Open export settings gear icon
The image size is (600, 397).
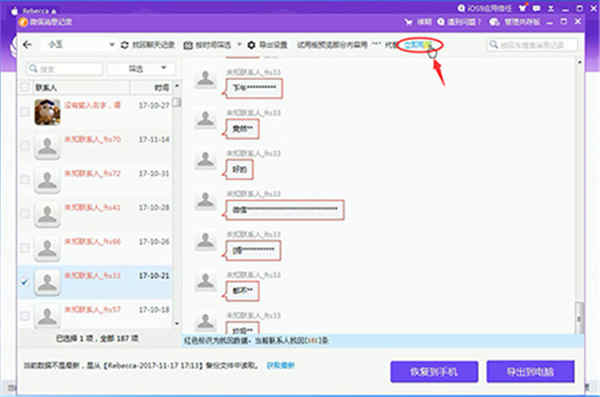[x=251, y=45]
